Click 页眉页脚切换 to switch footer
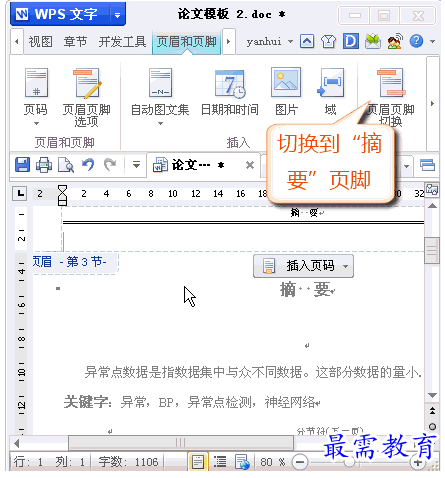This screenshot has width=445, height=478. click(391, 97)
